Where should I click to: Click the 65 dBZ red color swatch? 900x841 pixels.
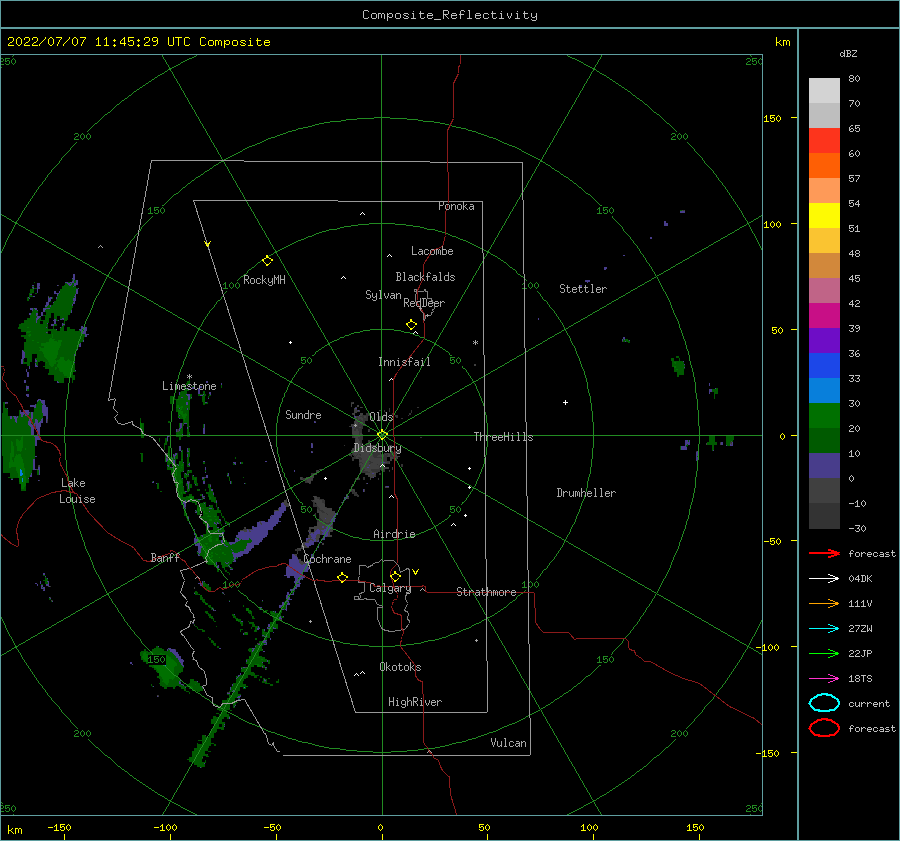(824, 140)
